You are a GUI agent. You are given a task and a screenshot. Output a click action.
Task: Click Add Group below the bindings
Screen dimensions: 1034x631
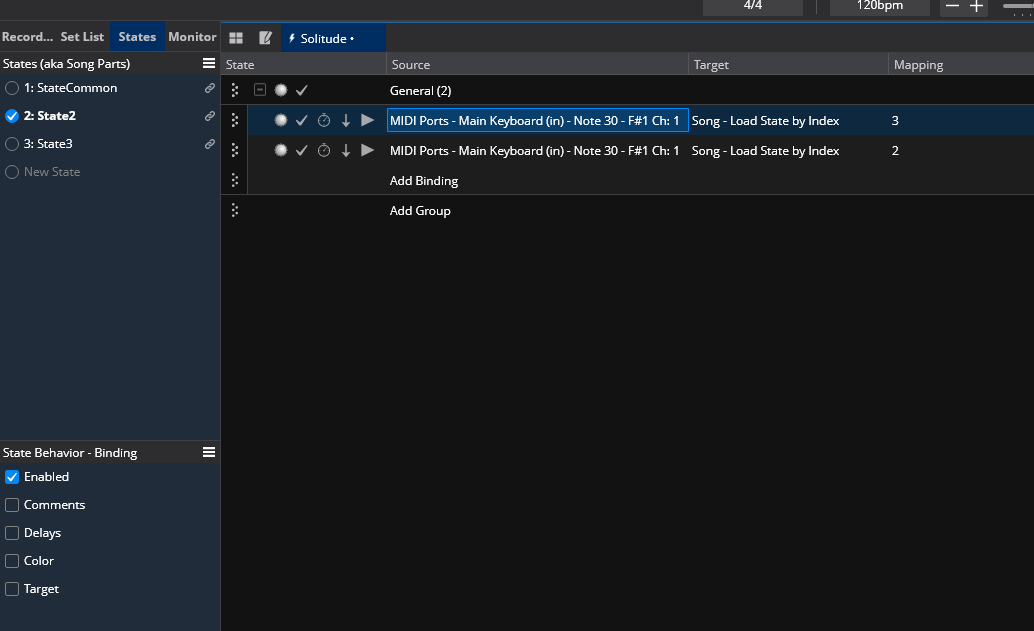[x=420, y=211]
